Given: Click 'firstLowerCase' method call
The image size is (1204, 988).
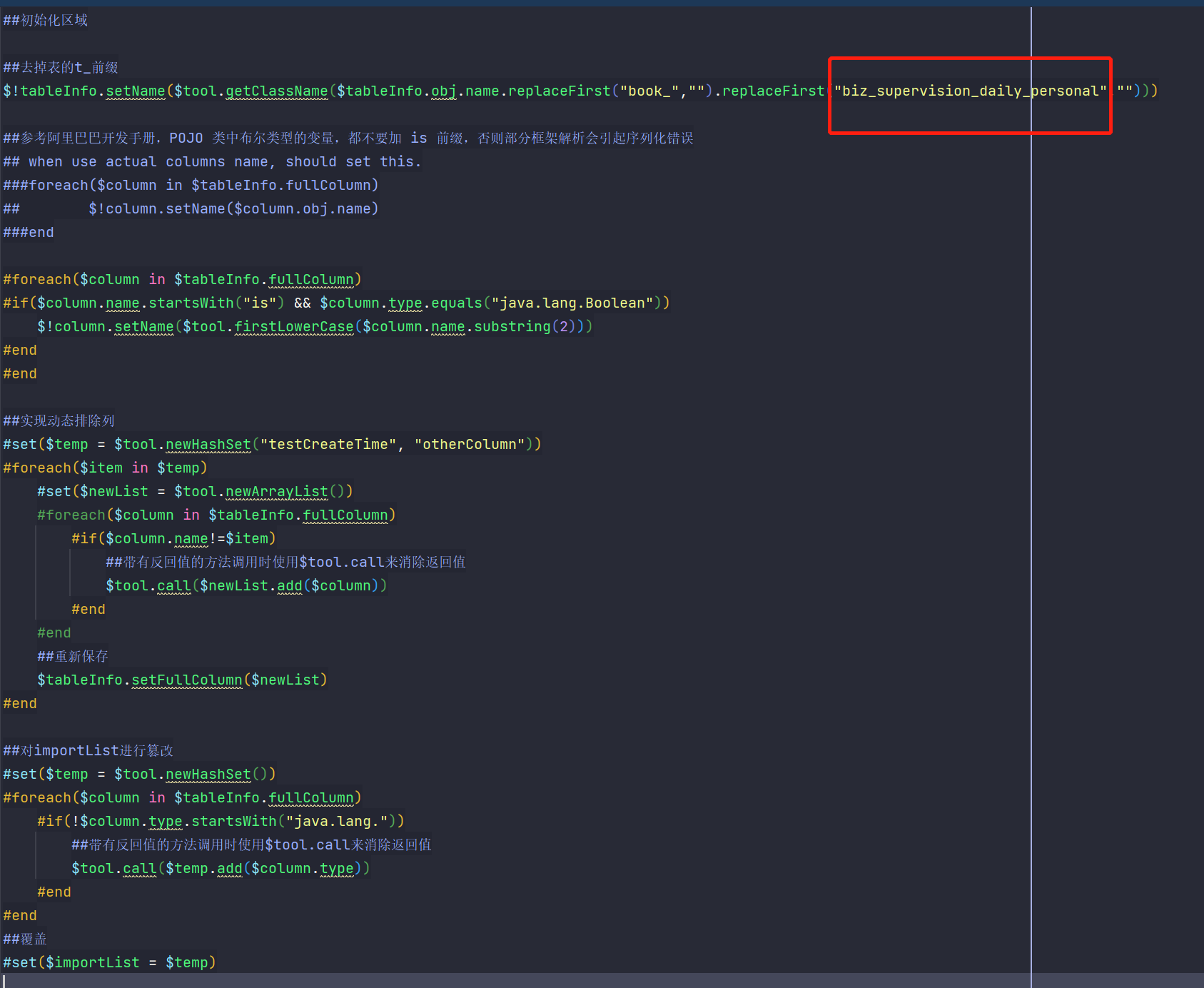Looking at the screenshot, I should [x=294, y=326].
